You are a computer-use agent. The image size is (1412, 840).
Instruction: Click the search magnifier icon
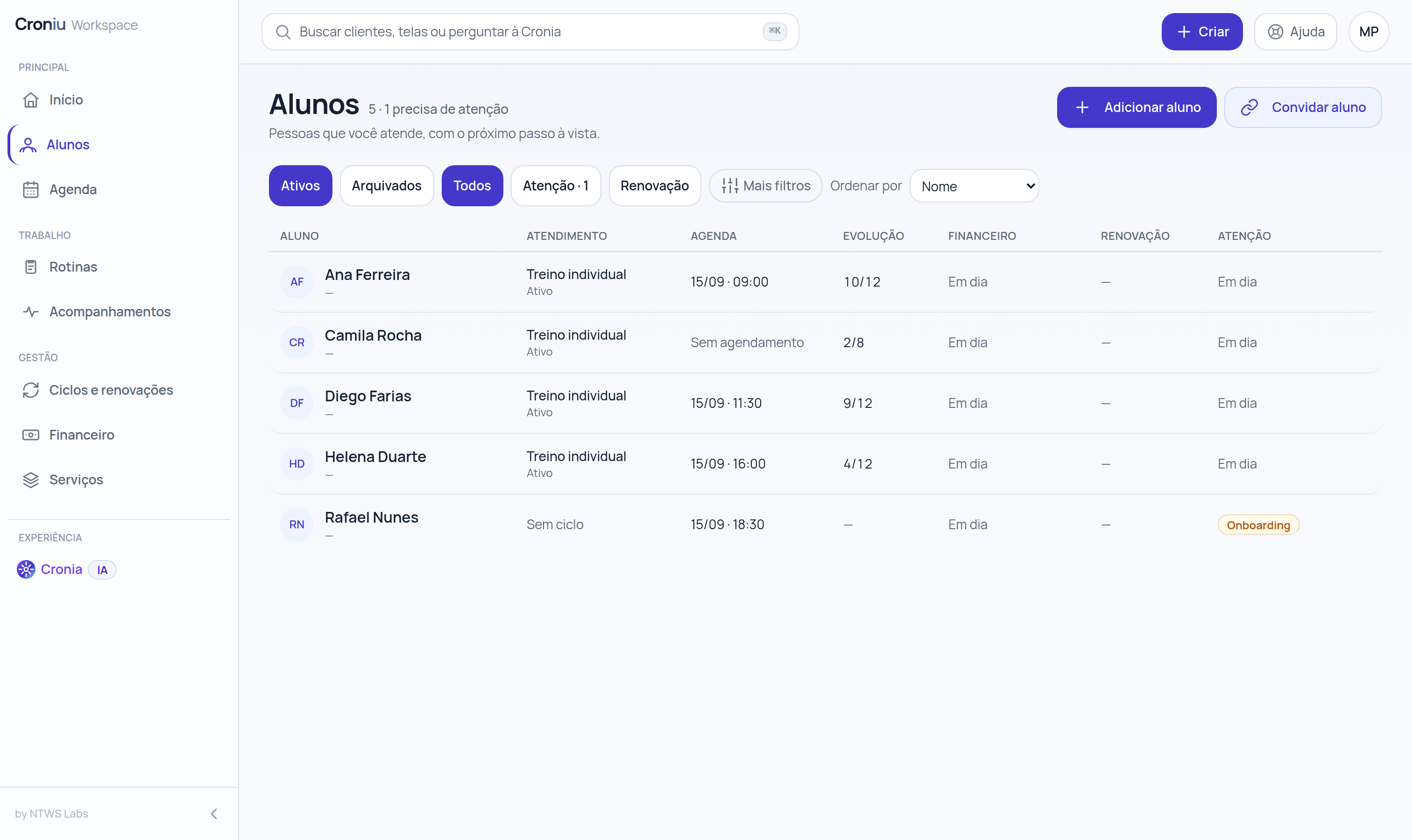tap(283, 32)
